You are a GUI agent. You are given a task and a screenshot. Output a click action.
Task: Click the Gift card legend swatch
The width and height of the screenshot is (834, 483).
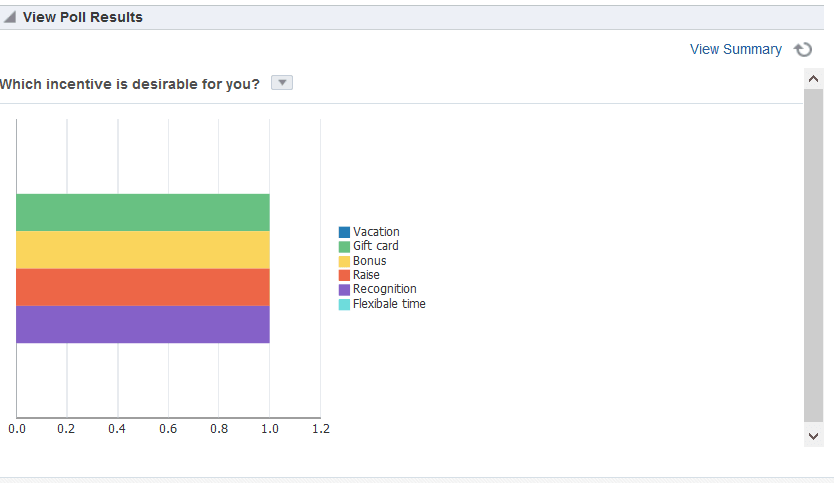pyautogui.click(x=344, y=246)
